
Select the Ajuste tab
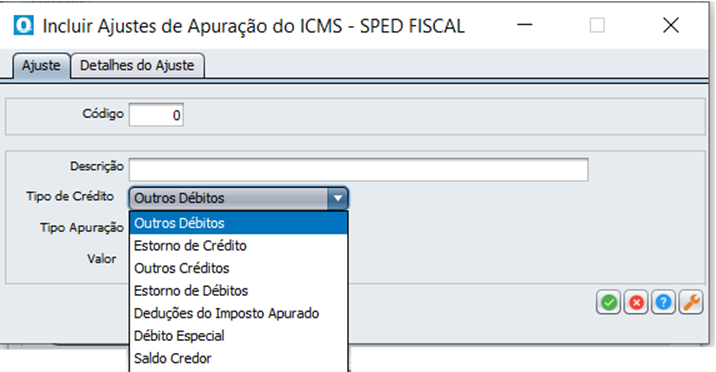click(41, 65)
